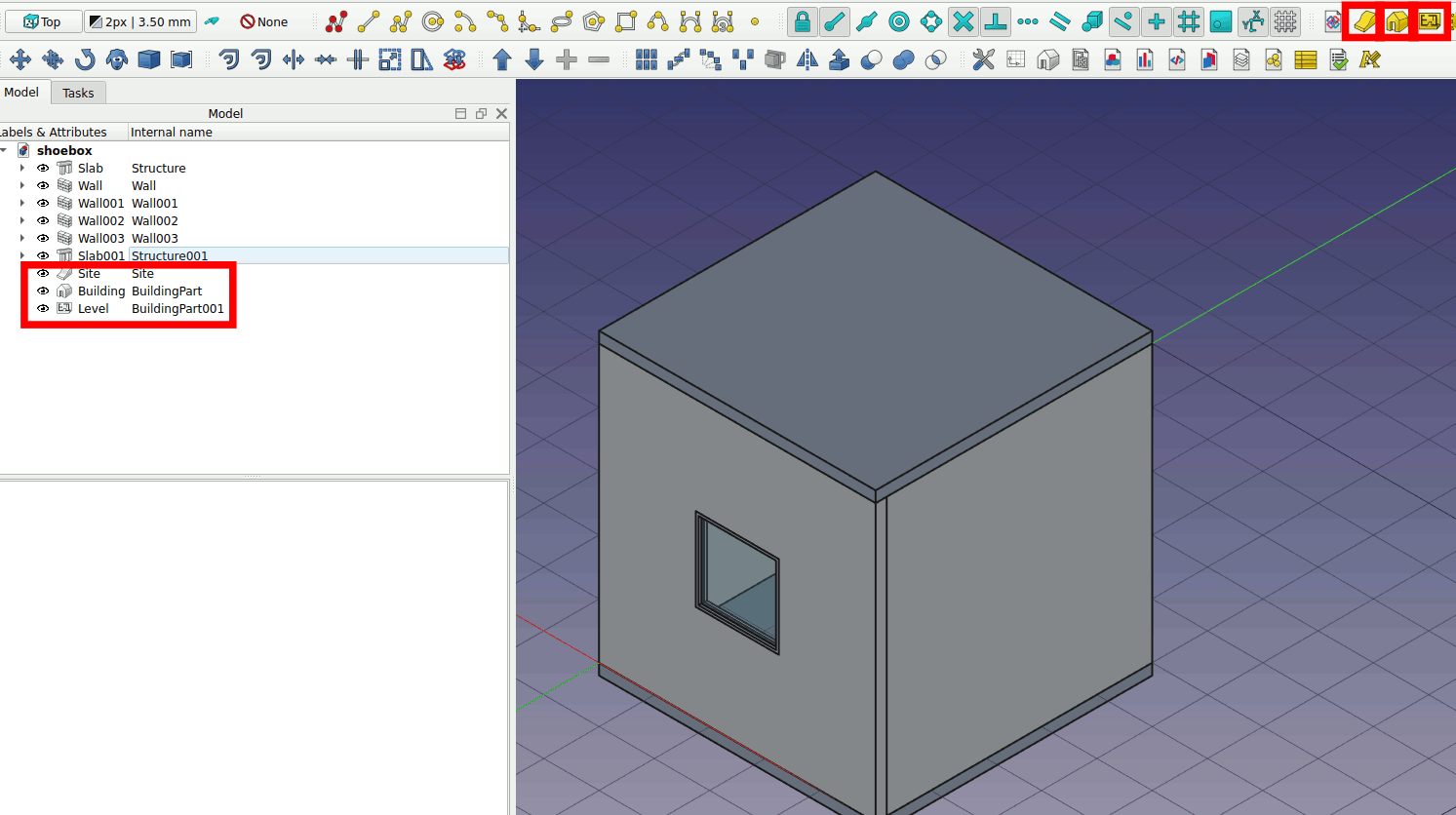The image size is (1456, 815).
Task: Click the Building tool icon
Action: [1397, 21]
